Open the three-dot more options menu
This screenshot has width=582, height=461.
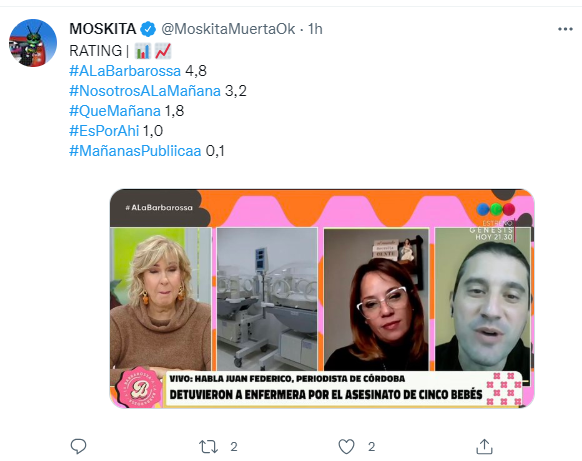[x=565, y=29]
